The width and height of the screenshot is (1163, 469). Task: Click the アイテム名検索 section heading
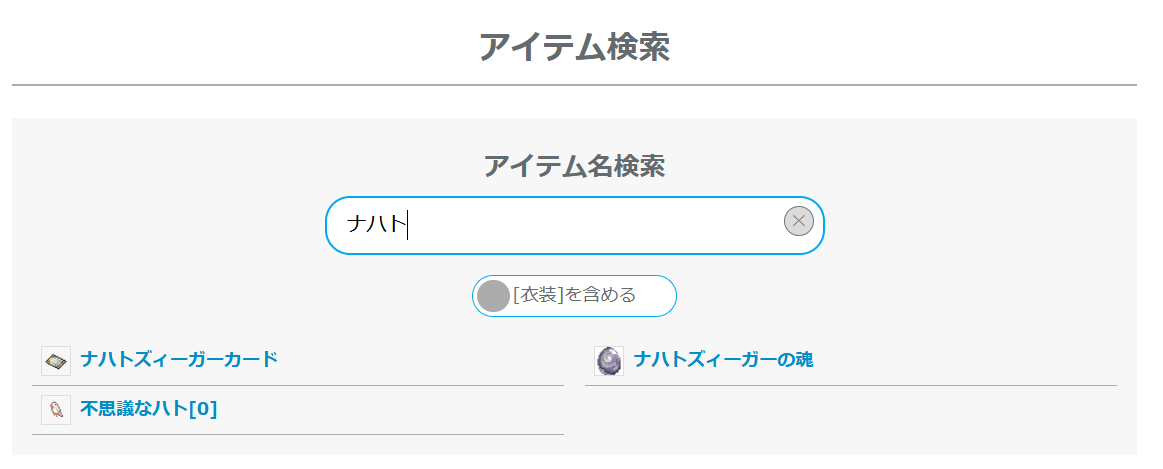(574, 166)
